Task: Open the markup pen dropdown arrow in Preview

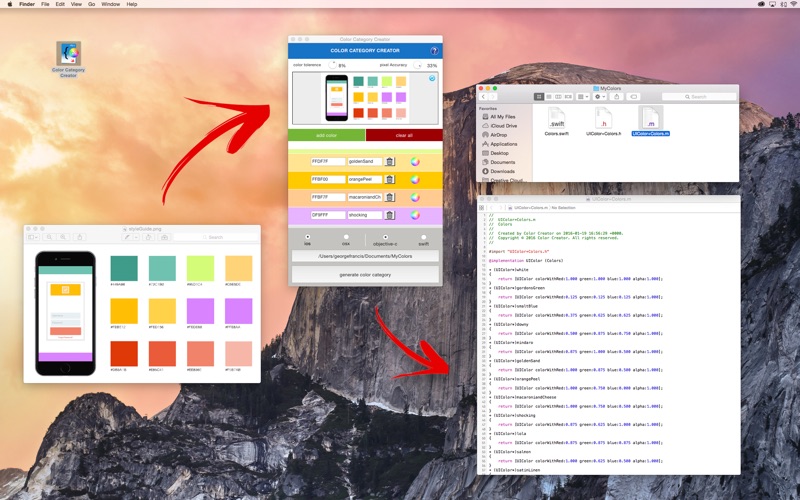Action: pos(136,237)
